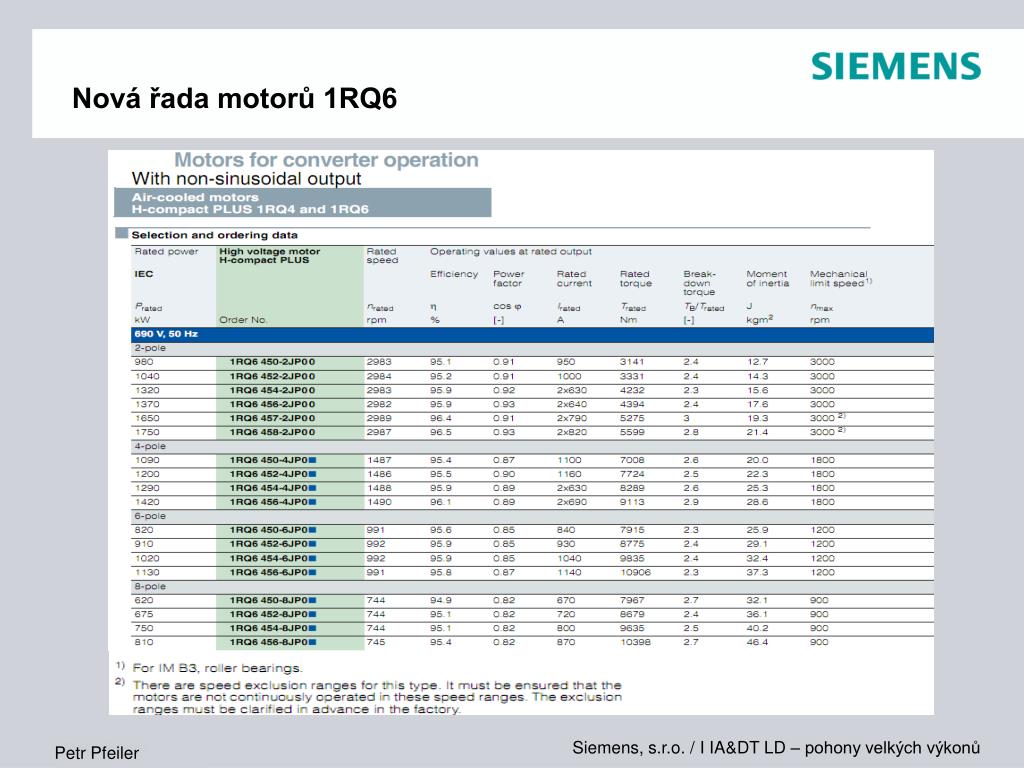Click the "Rated current" column header
Screen dimensions: 1024x768
point(574,279)
